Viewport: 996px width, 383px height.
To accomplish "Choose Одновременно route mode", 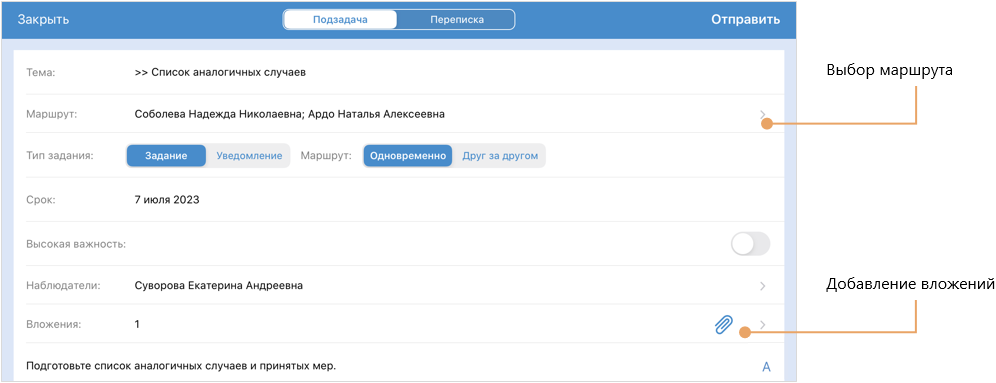I will tap(408, 156).
